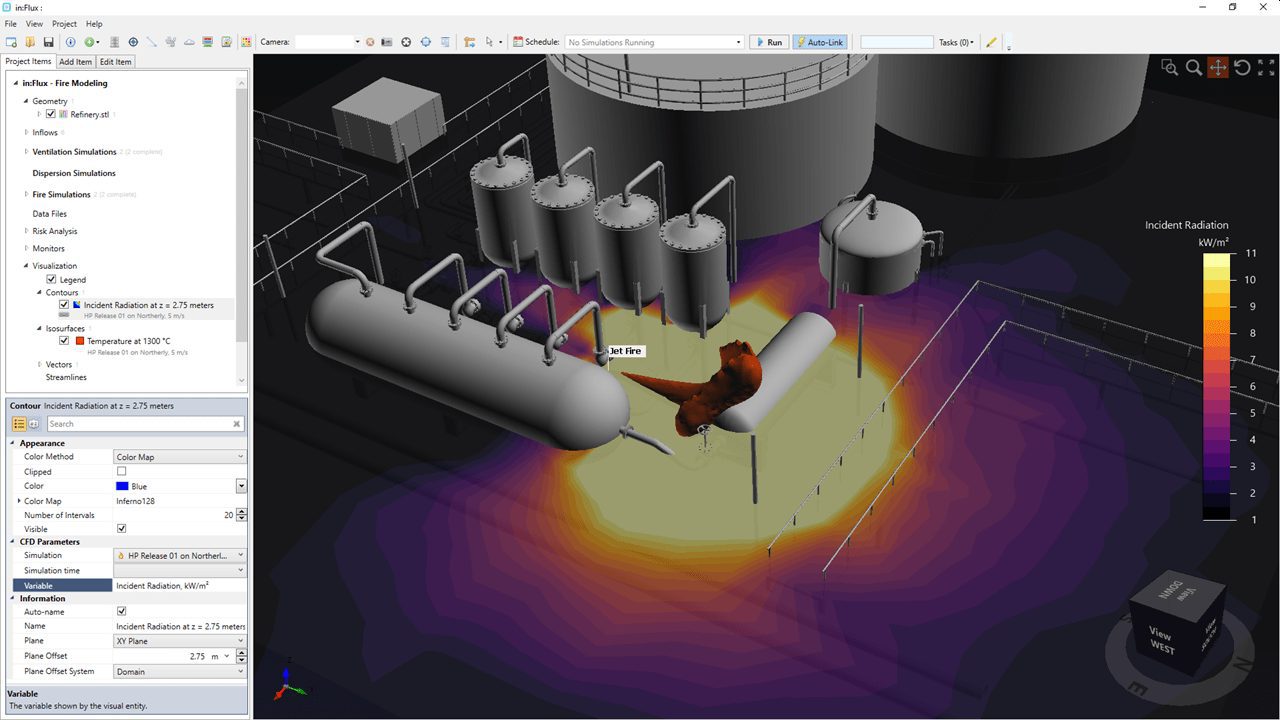Open the Project menu

[64, 23]
